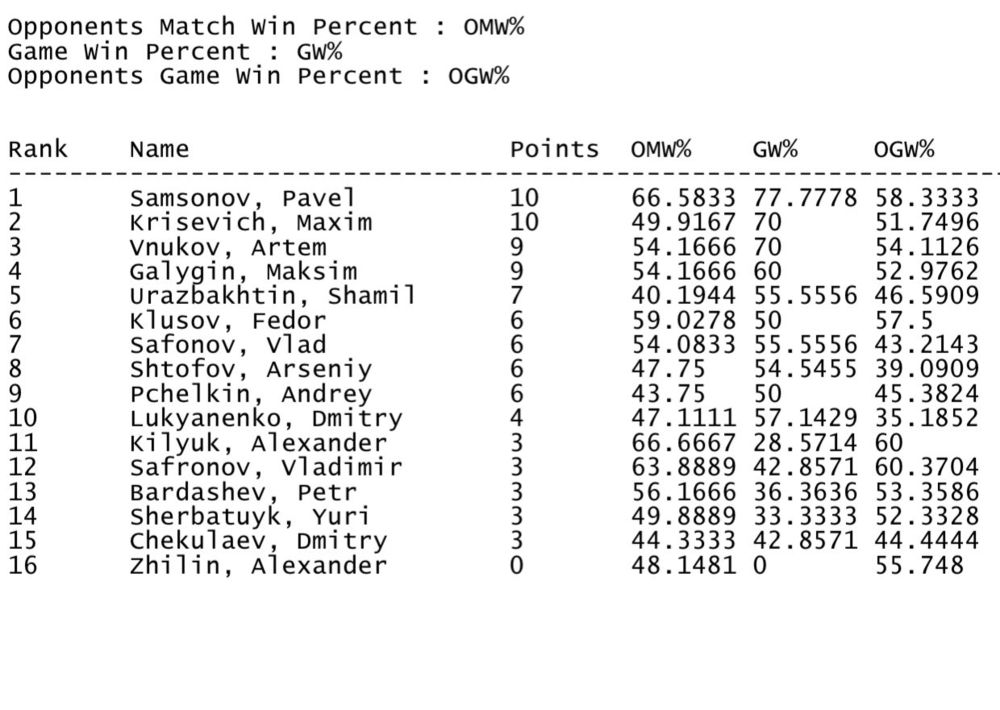Click on Klusov, Fedor

228,321
